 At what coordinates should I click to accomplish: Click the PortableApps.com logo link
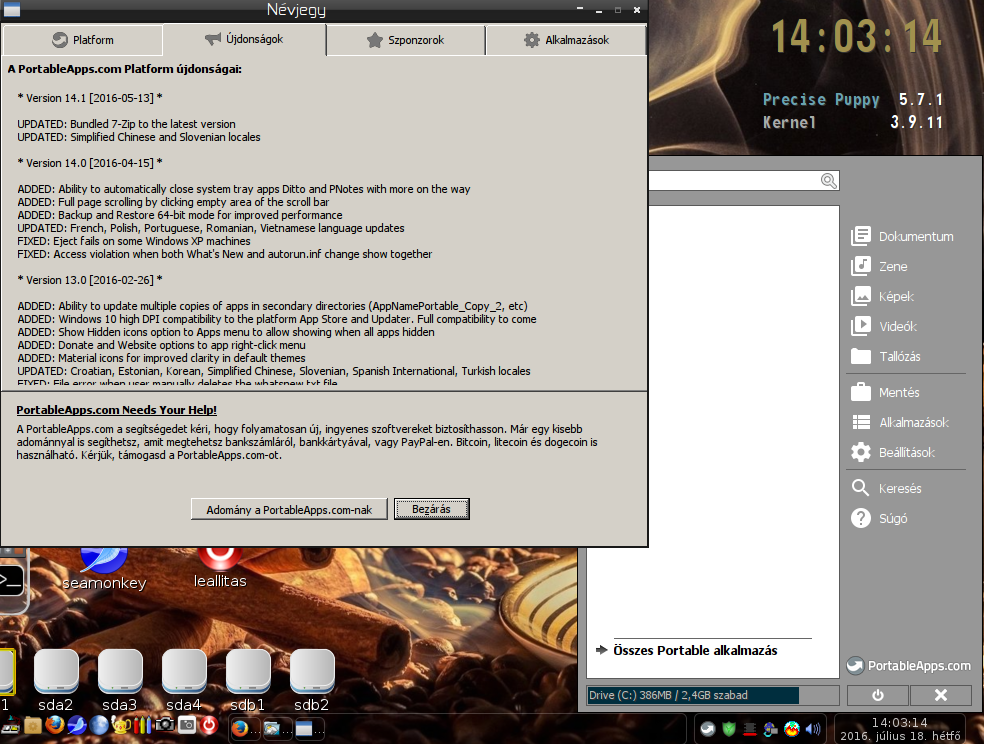pos(909,666)
